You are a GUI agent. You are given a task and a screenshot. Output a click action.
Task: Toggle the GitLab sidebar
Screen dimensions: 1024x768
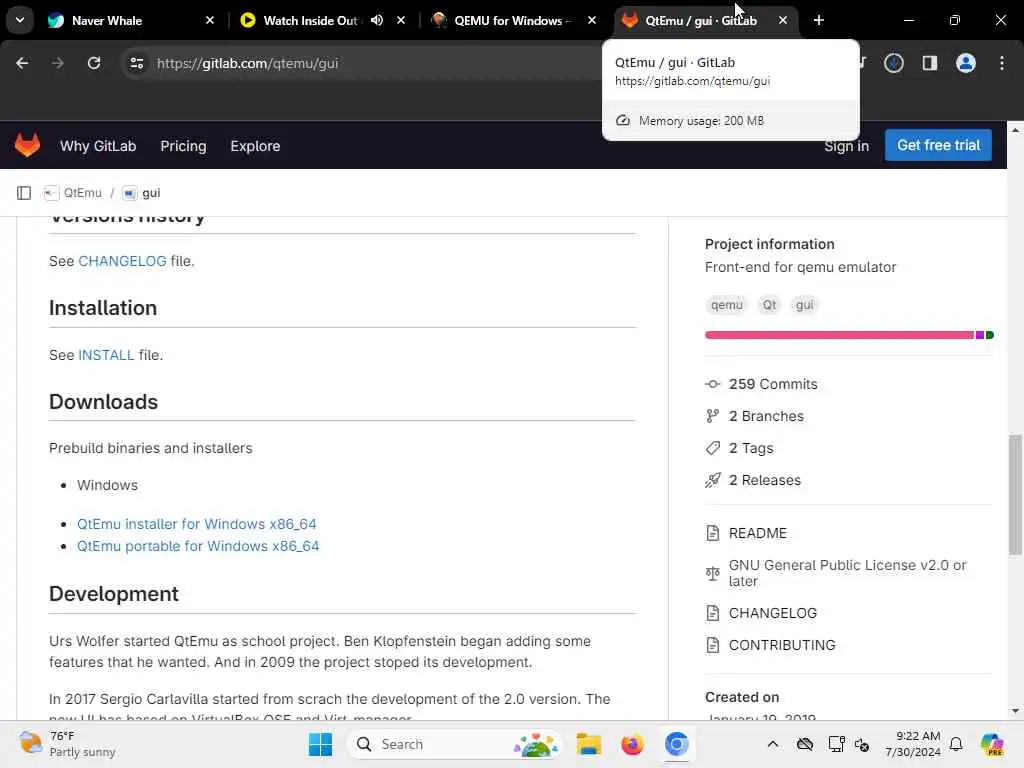[x=24, y=193]
